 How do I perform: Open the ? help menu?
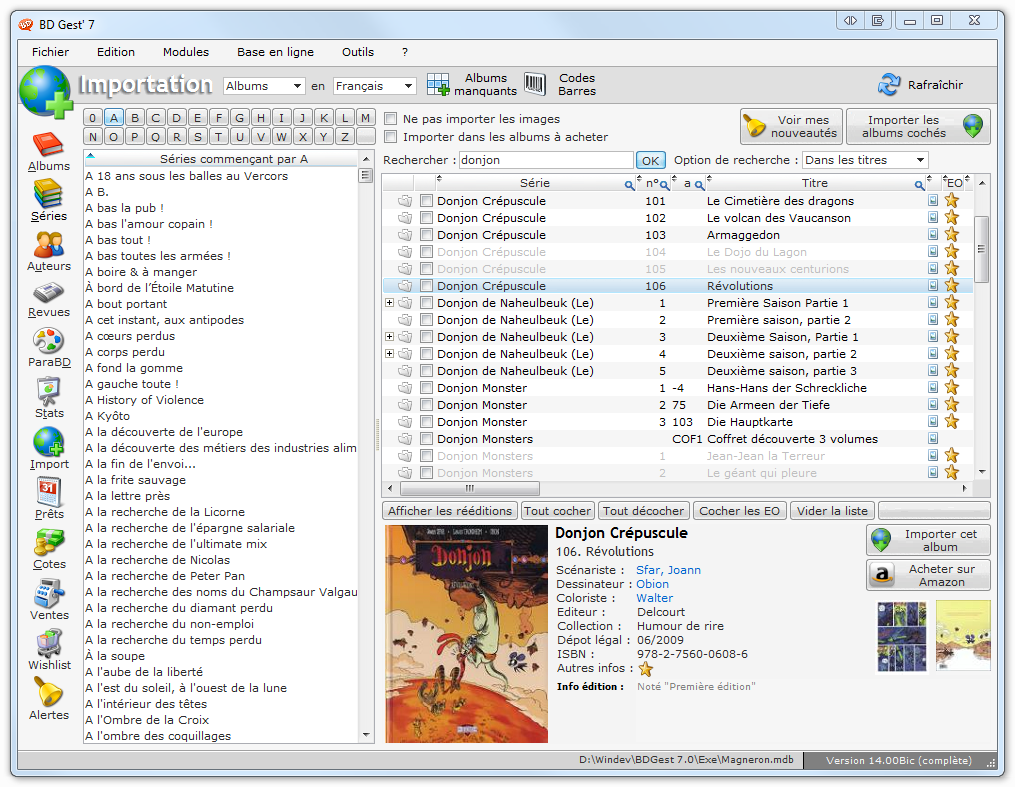coord(405,52)
